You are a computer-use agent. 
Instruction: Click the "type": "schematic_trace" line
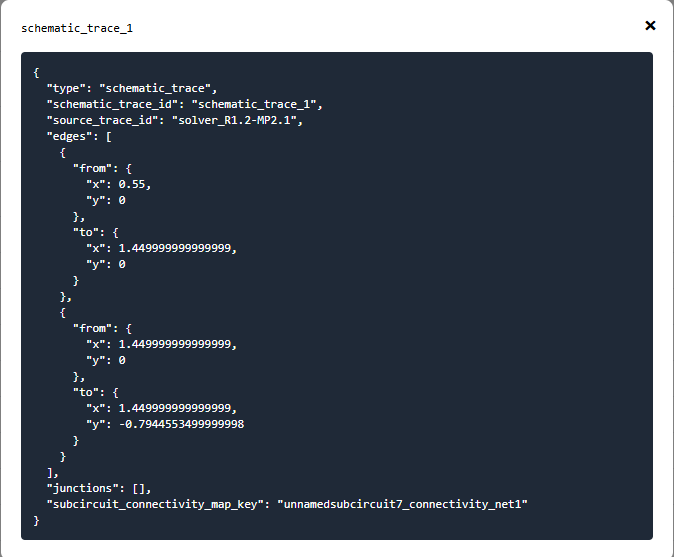click(132, 89)
